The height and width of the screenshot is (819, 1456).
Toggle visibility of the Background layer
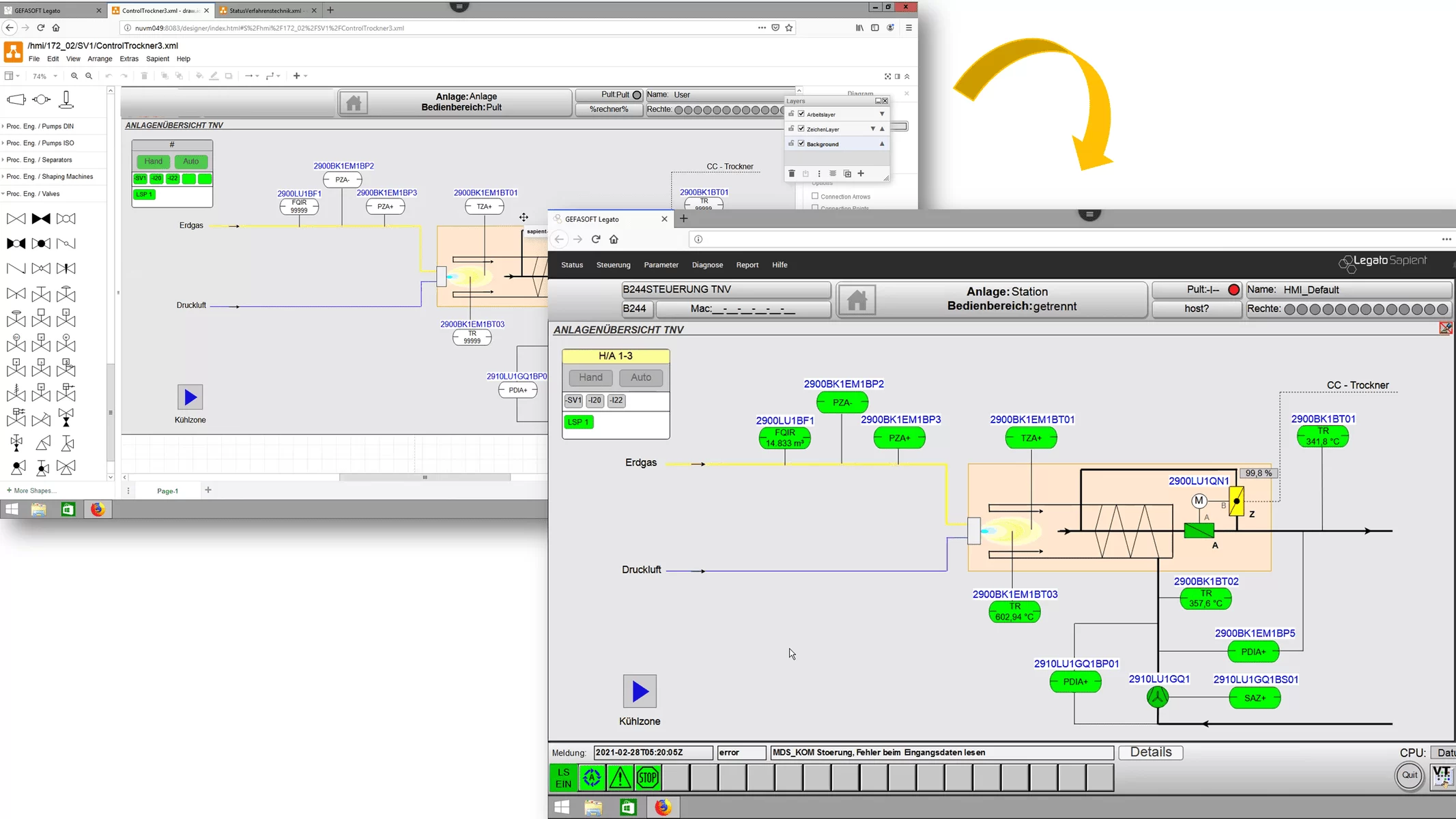click(x=801, y=143)
